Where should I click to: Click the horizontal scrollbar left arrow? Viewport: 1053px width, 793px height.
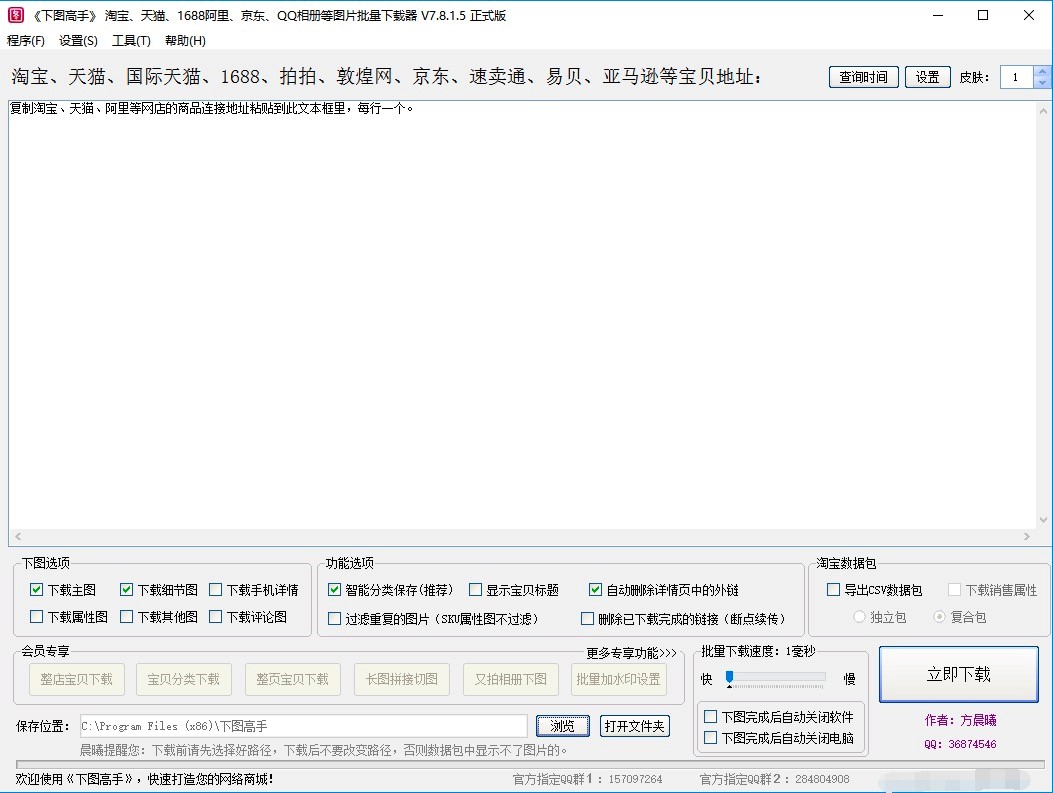18,536
